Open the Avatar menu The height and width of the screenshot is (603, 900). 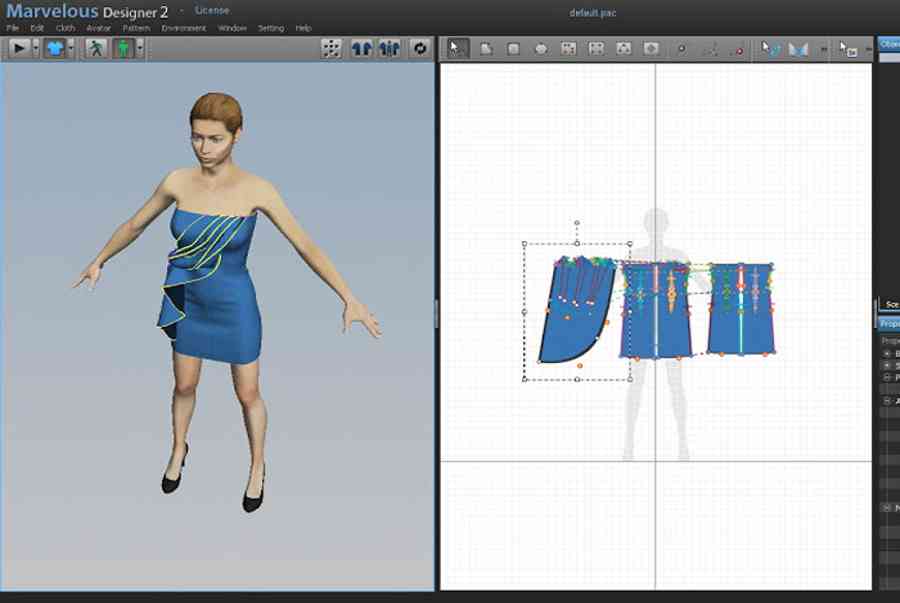click(99, 28)
